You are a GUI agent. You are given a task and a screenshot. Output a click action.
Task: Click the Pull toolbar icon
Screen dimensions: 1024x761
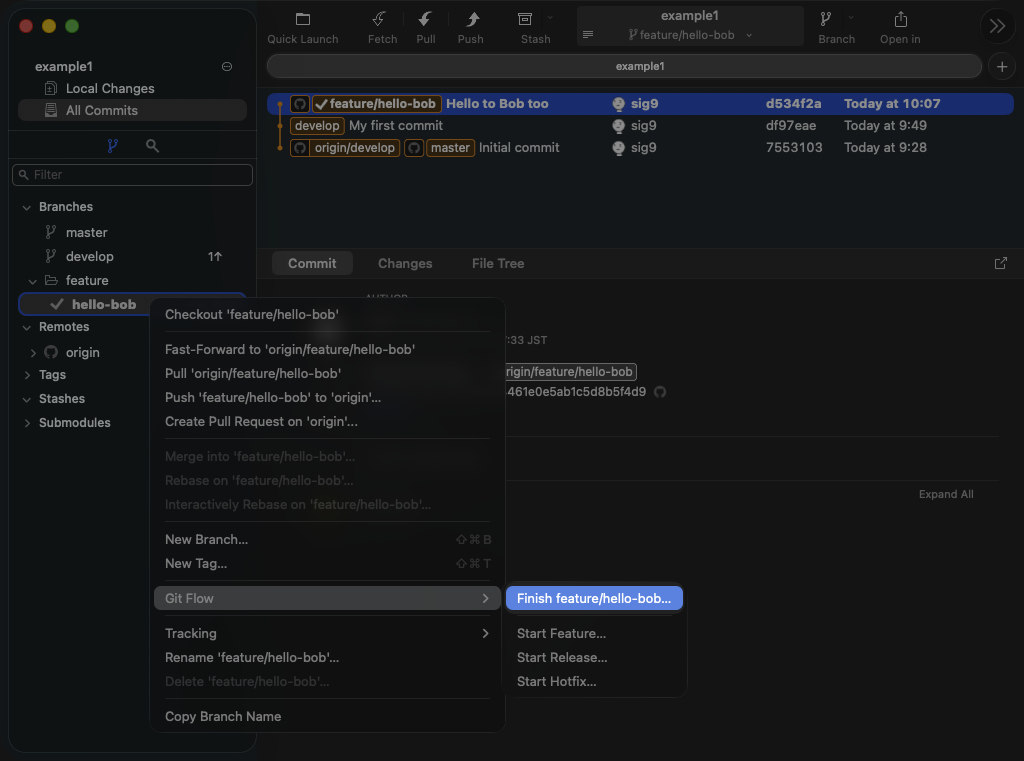[425, 20]
